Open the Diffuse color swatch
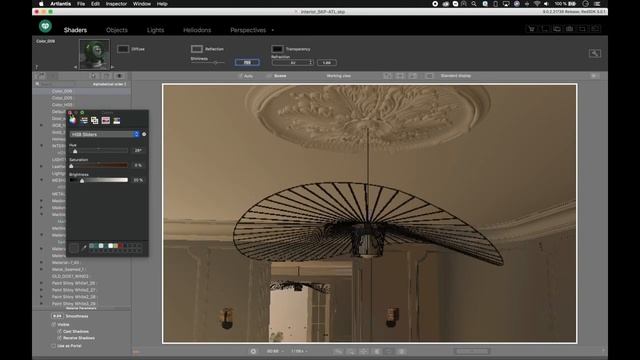Viewport: 640px width, 360px height. pos(123,49)
